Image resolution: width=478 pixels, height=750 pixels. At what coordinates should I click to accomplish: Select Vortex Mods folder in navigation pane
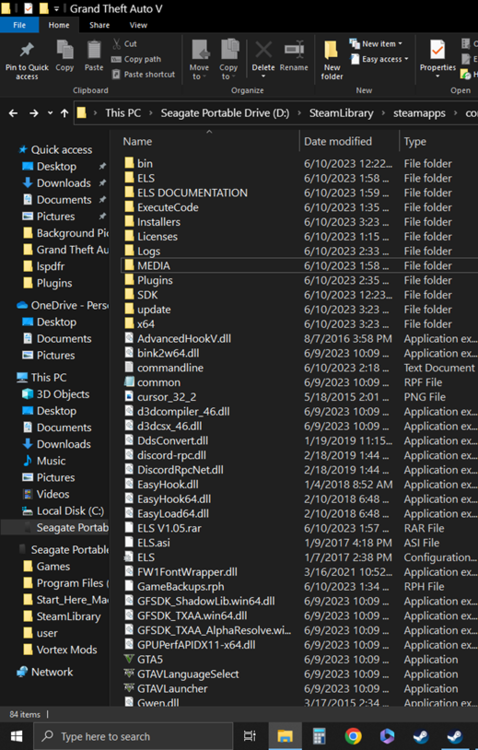tap(67, 650)
